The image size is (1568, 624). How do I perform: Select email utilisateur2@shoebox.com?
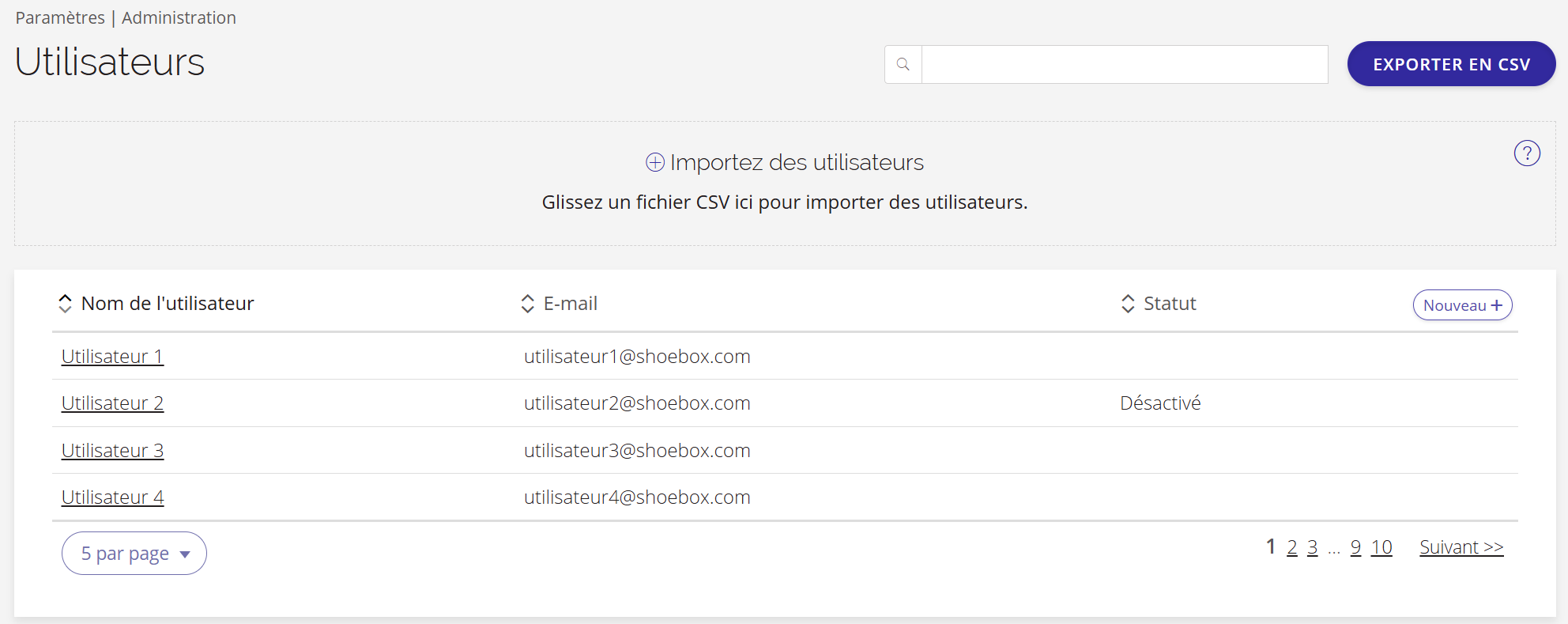click(x=637, y=403)
